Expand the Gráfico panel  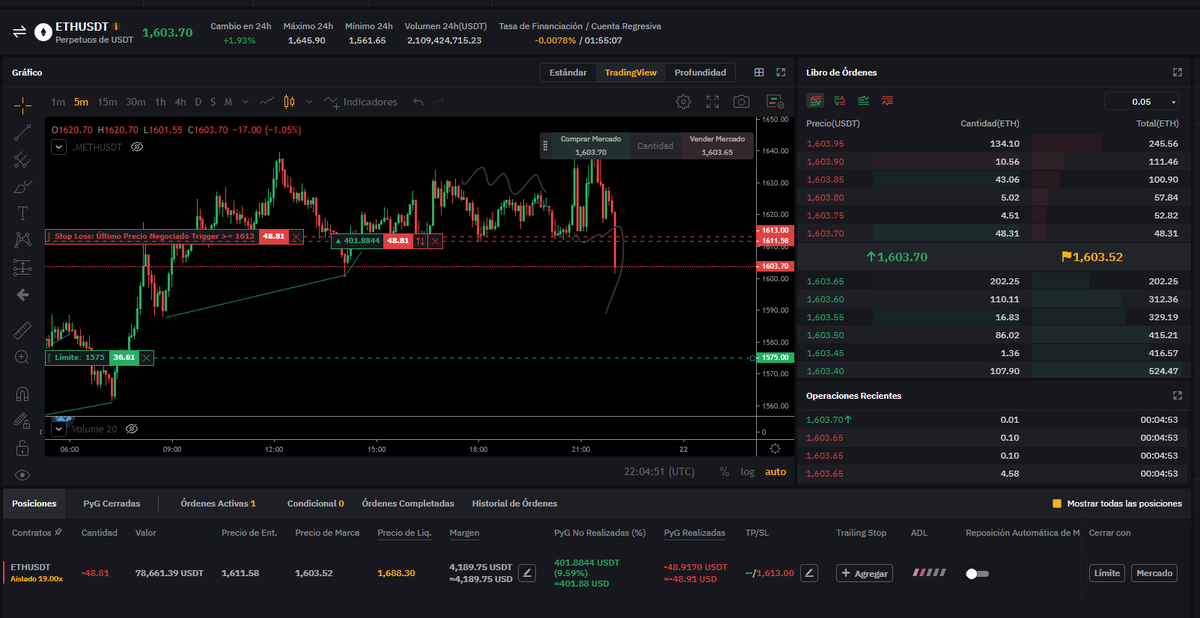tap(781, 72)
